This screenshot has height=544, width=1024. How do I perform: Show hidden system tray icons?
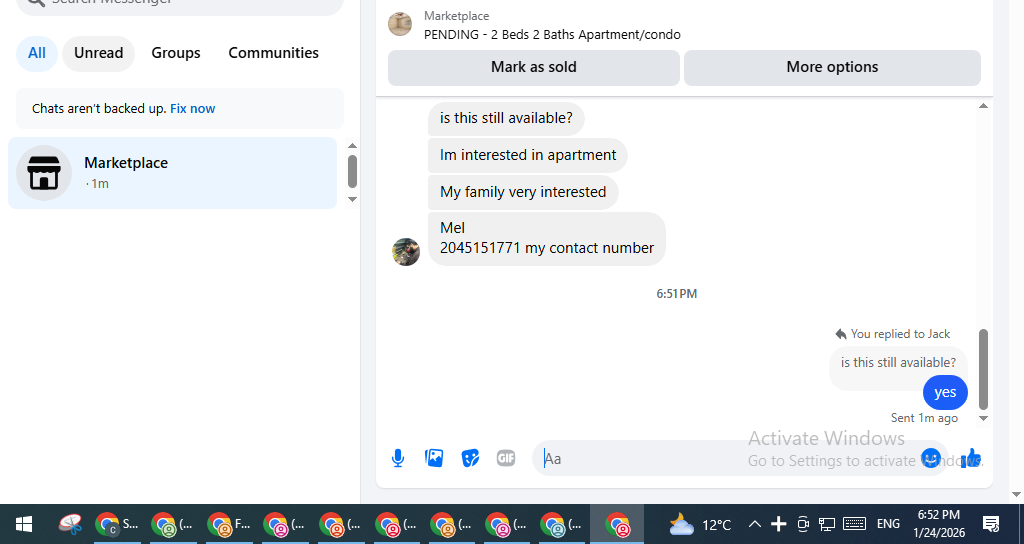[x=754, y=524]
